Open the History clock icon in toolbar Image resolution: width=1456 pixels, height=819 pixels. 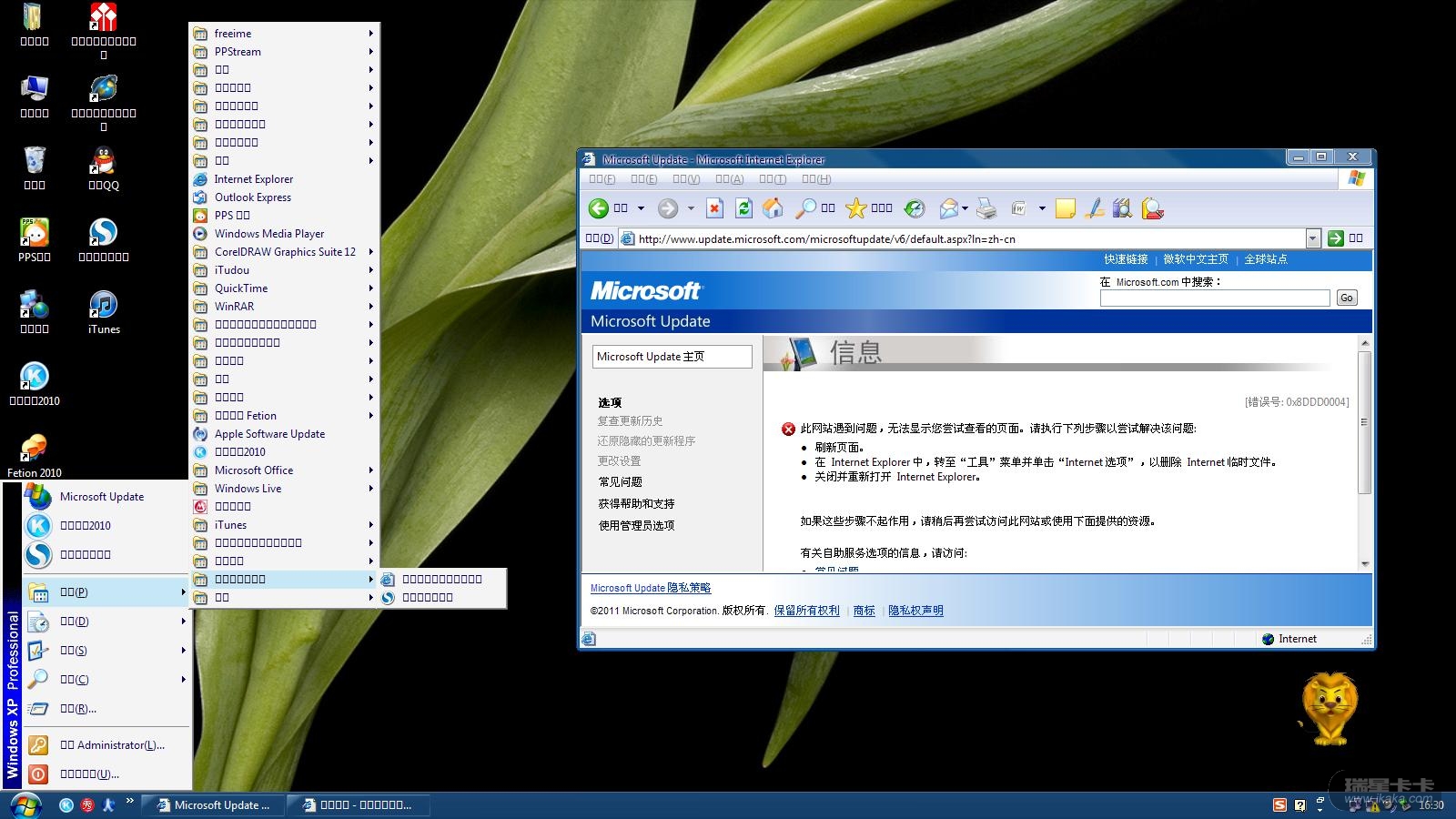pyautogui.click(x=915, y=208)
